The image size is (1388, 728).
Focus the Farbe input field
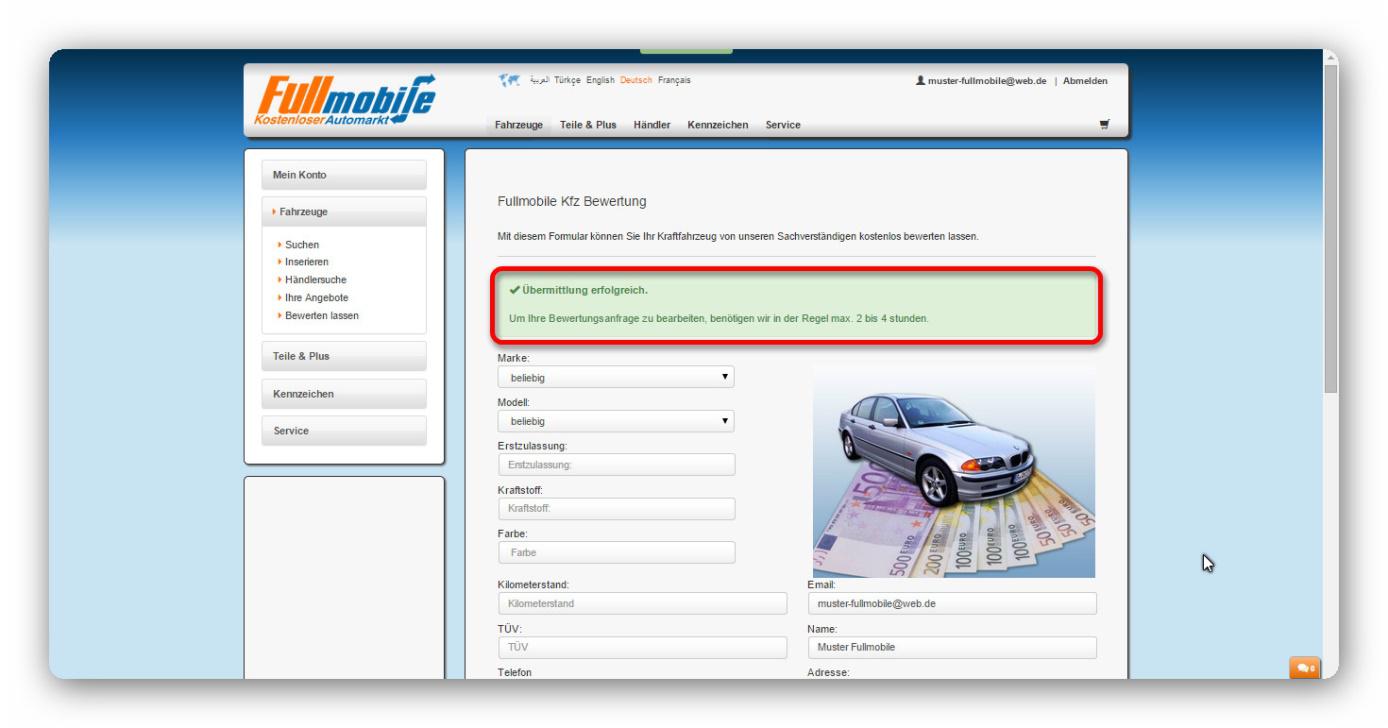point(616,552)
